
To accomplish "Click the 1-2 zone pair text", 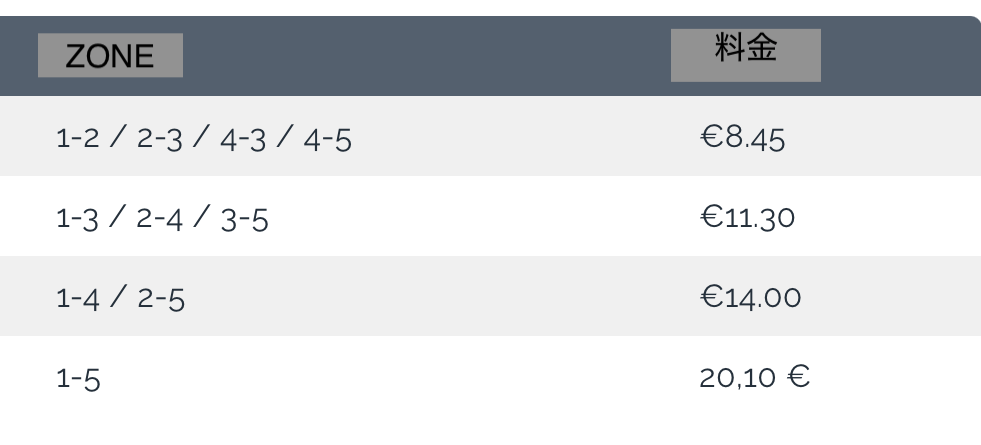I will (78, 138).
